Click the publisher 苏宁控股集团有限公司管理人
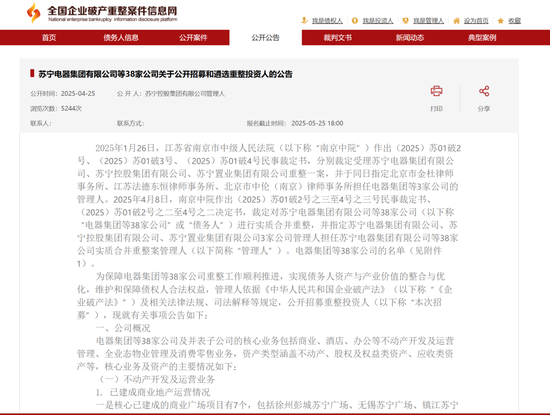Screen dimensions: 550x415 tap(185, 94)
